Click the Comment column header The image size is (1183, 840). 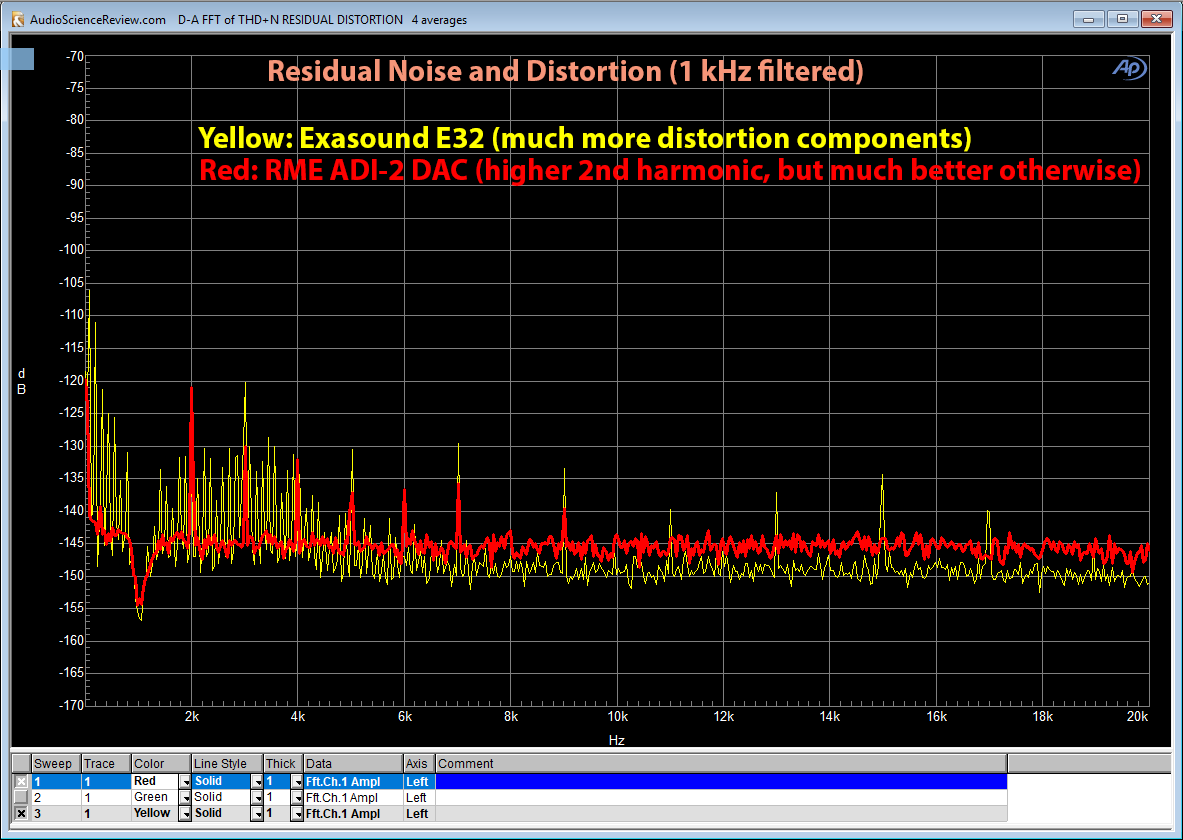(x=721, y=764)
